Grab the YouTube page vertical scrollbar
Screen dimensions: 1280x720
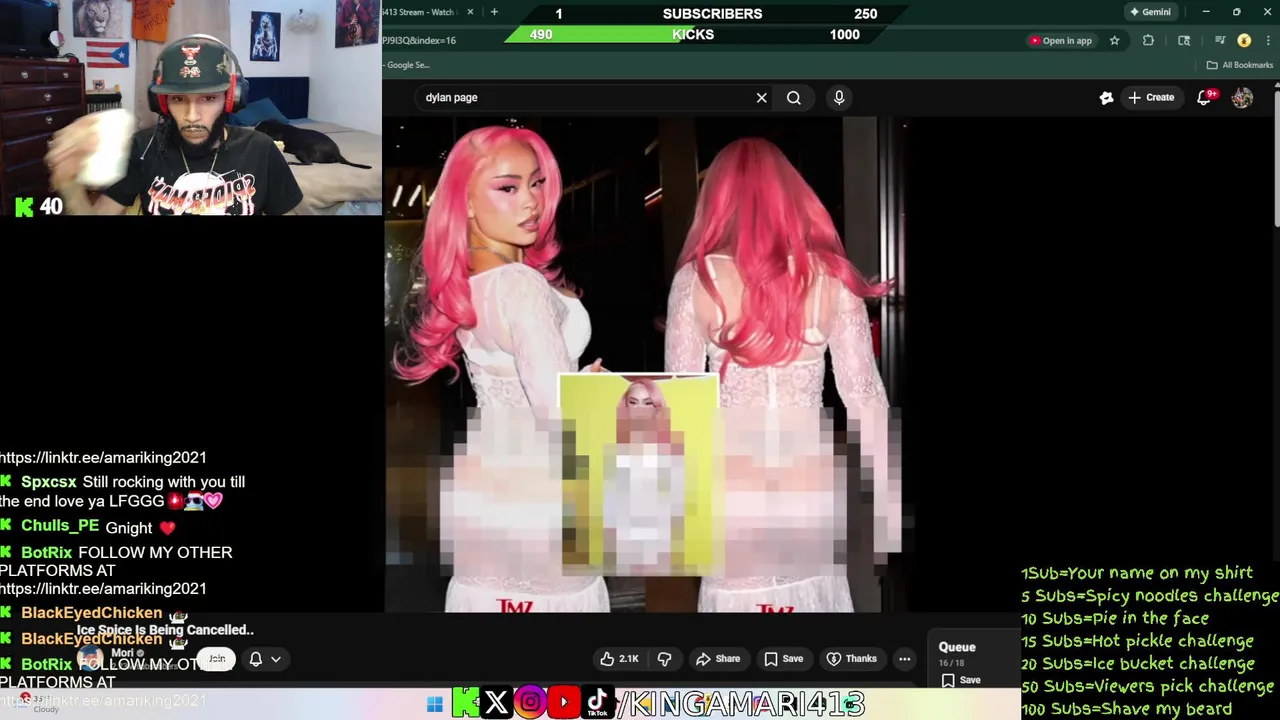(1275, 157)
